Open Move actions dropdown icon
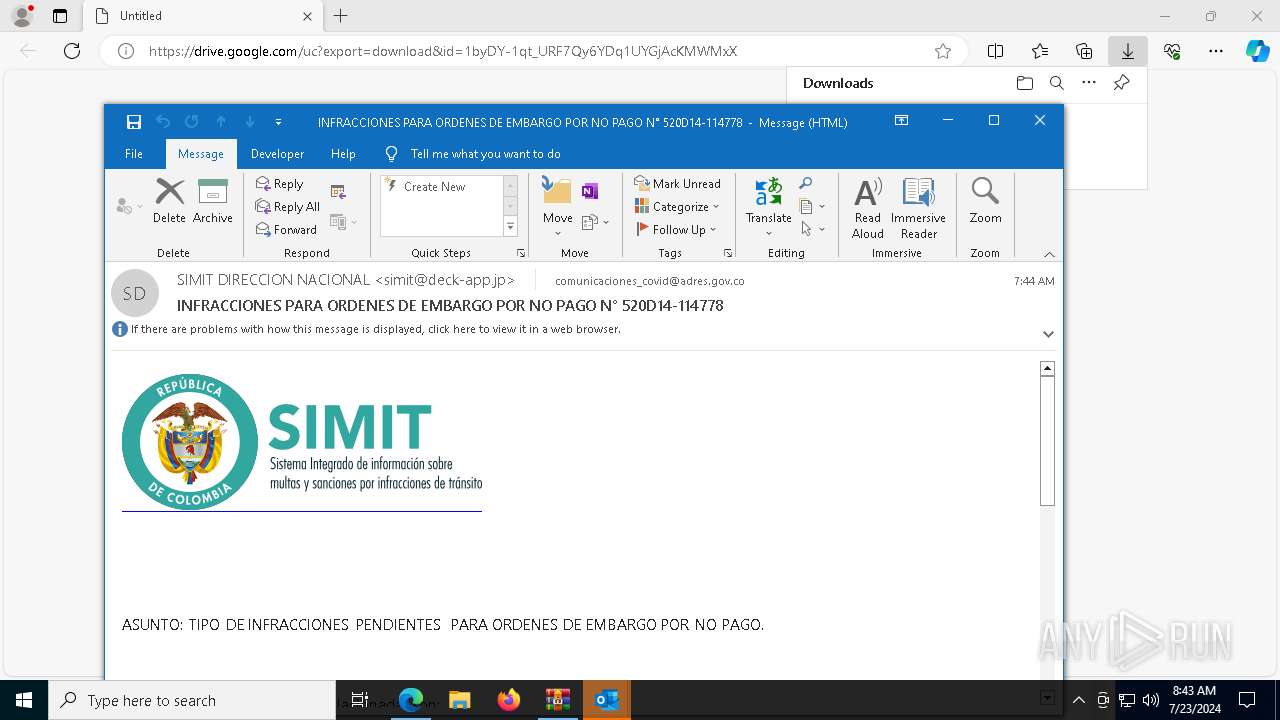The width and height of the screenshot is (1280, 720). (595, 222)
